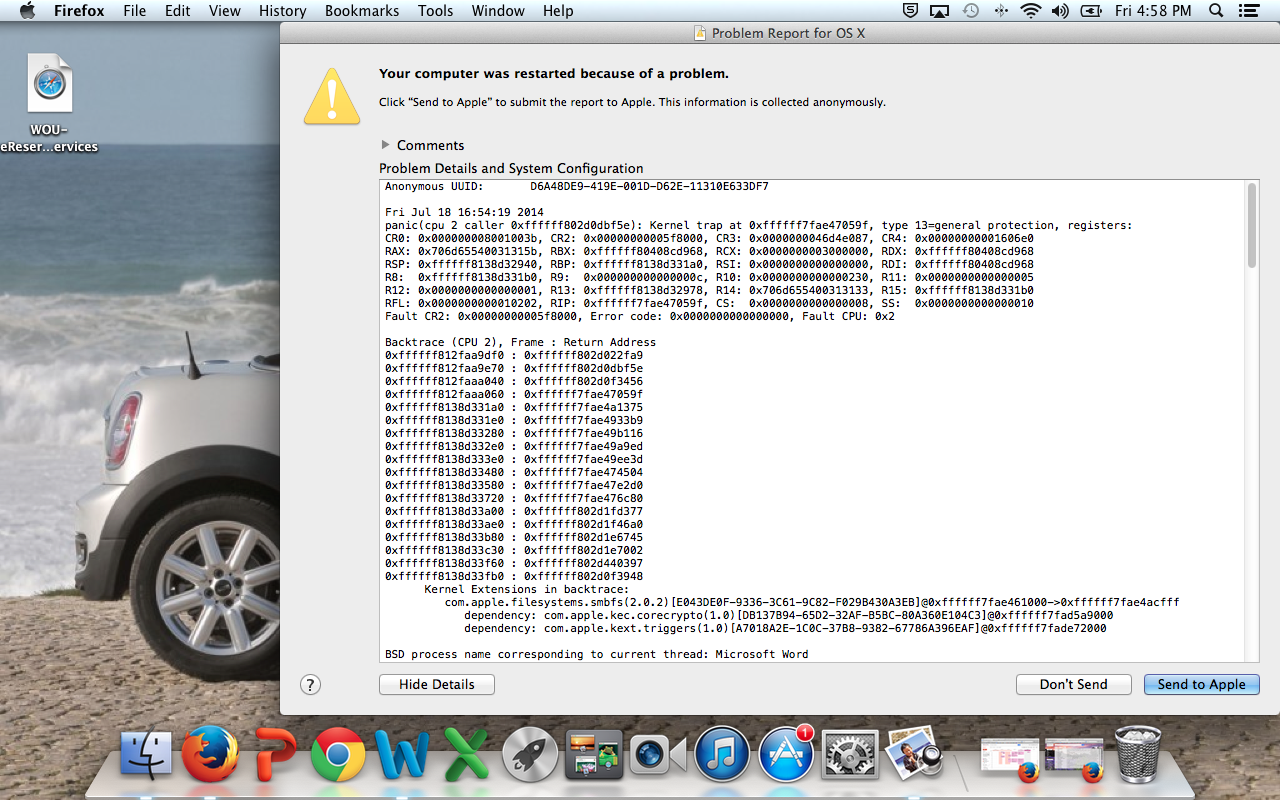The image size is (1280, 800).
Task: Click Send to Apple button
Action: coord(1201,684)
